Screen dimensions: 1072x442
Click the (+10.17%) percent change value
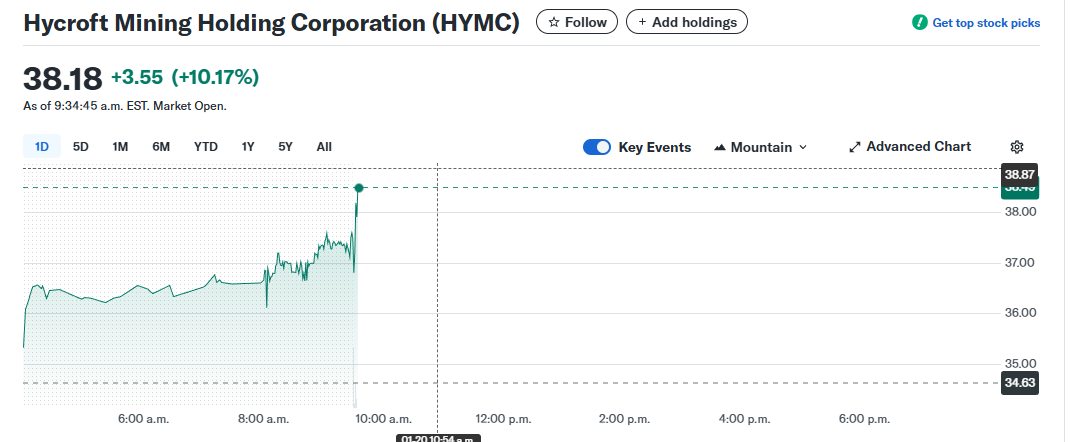[x=215, y=78]
